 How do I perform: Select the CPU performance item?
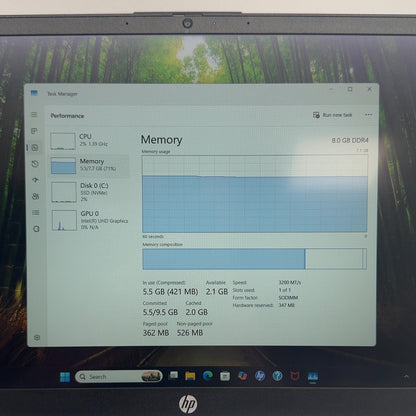89,140
